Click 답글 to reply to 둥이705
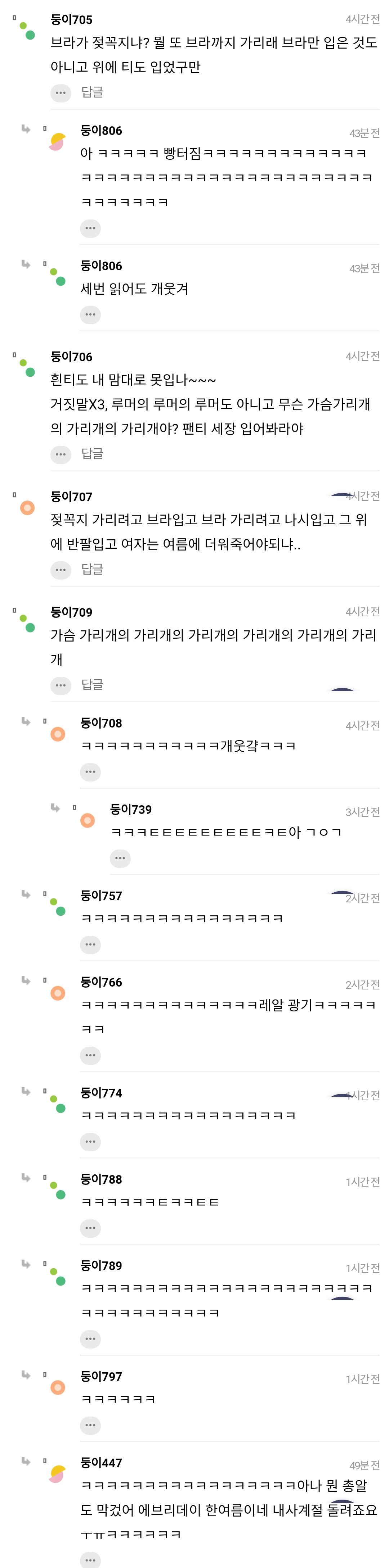 [92, 92]
